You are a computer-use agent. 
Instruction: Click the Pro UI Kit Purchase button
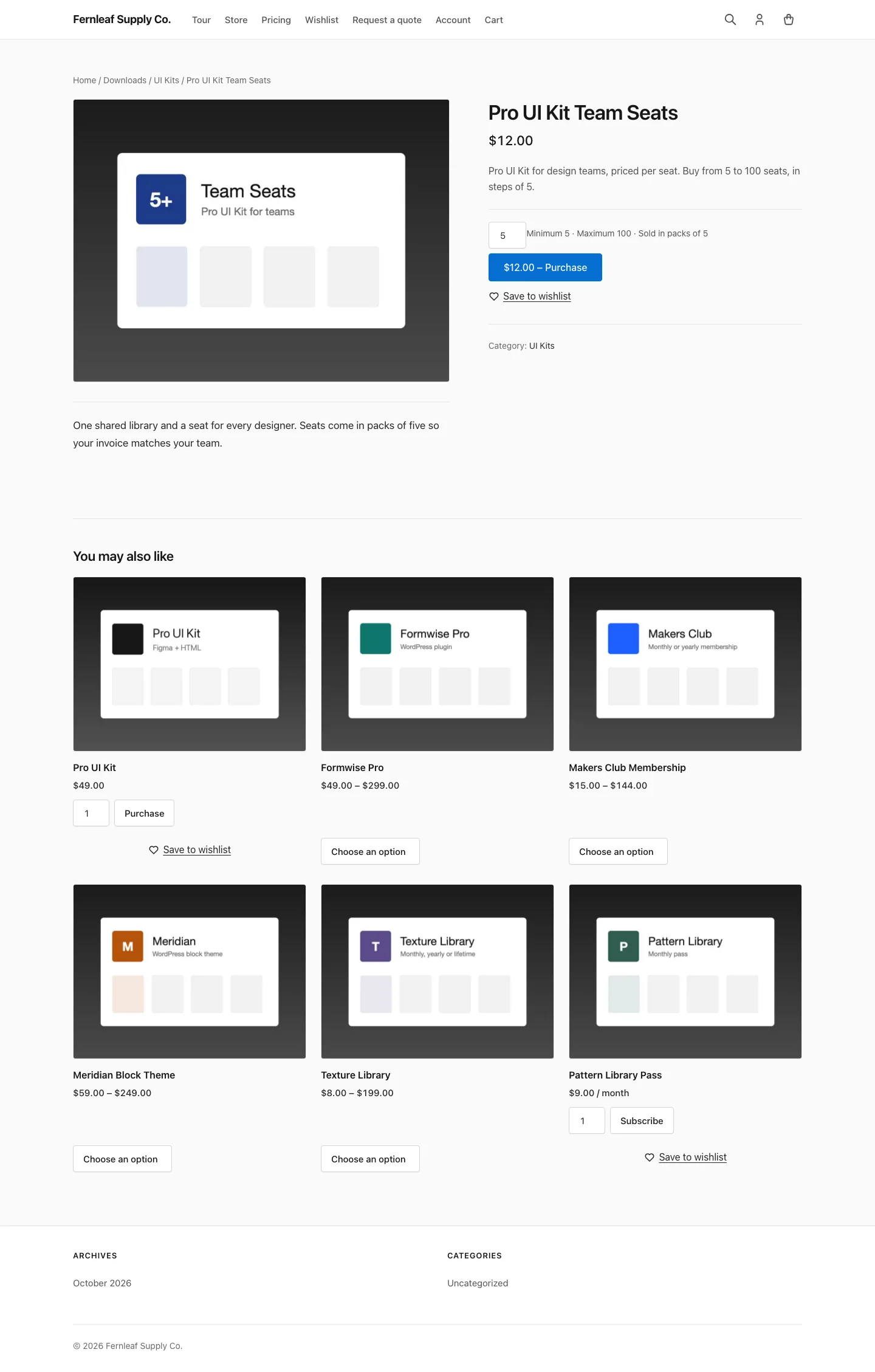(144, 813)
